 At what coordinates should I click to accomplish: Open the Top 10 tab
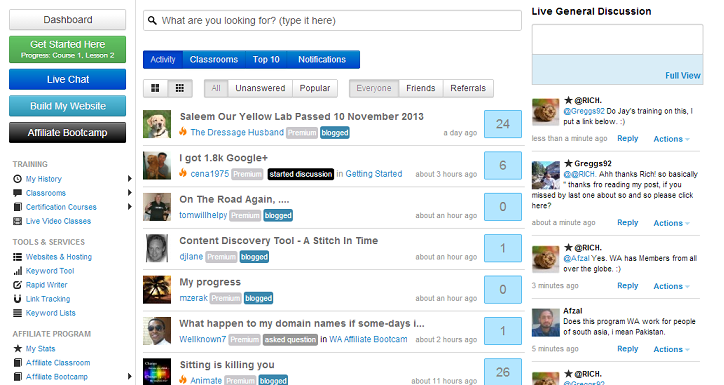pos(266,60)
